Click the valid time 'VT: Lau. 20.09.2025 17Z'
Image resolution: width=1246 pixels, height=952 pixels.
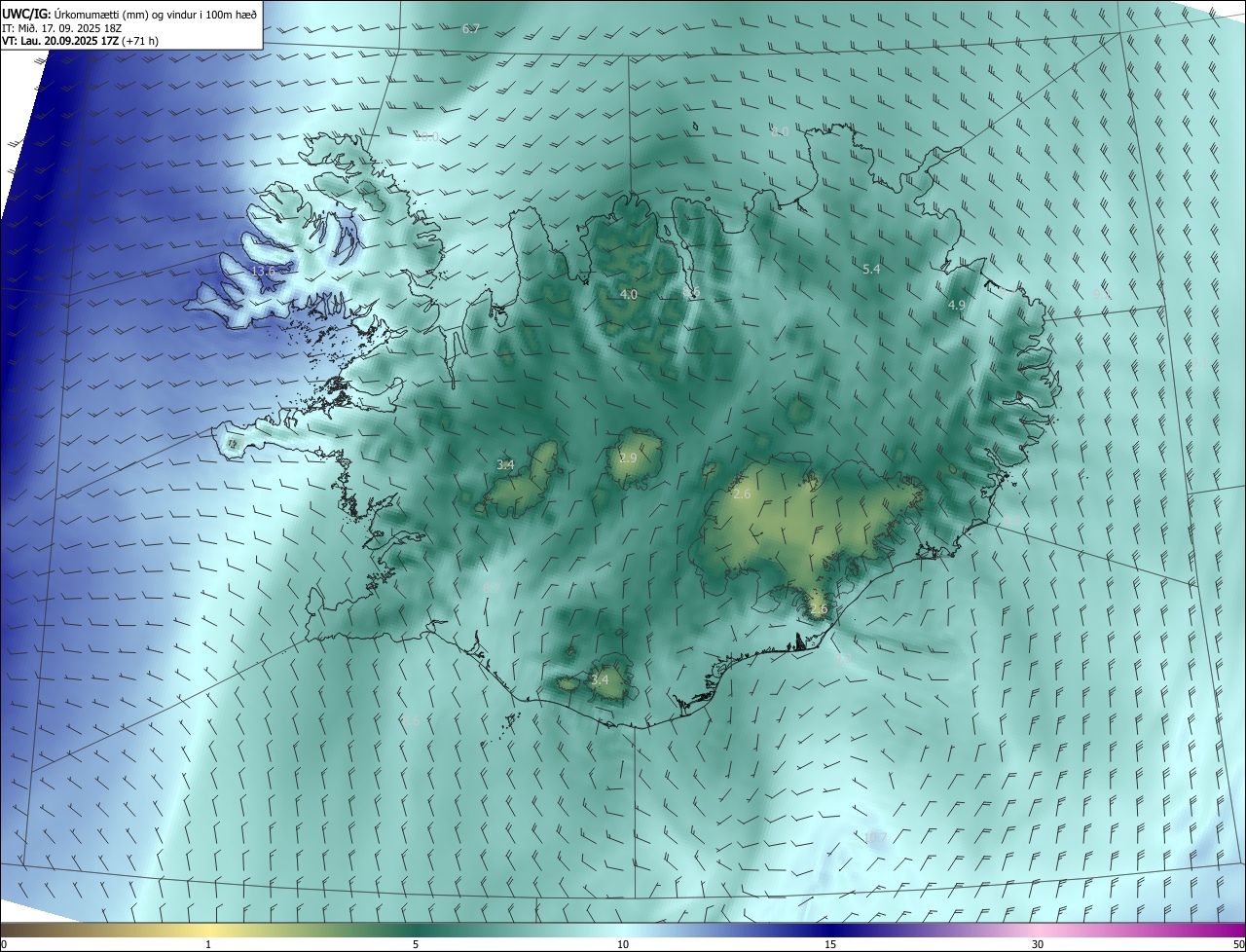click(x=60, y=41)
